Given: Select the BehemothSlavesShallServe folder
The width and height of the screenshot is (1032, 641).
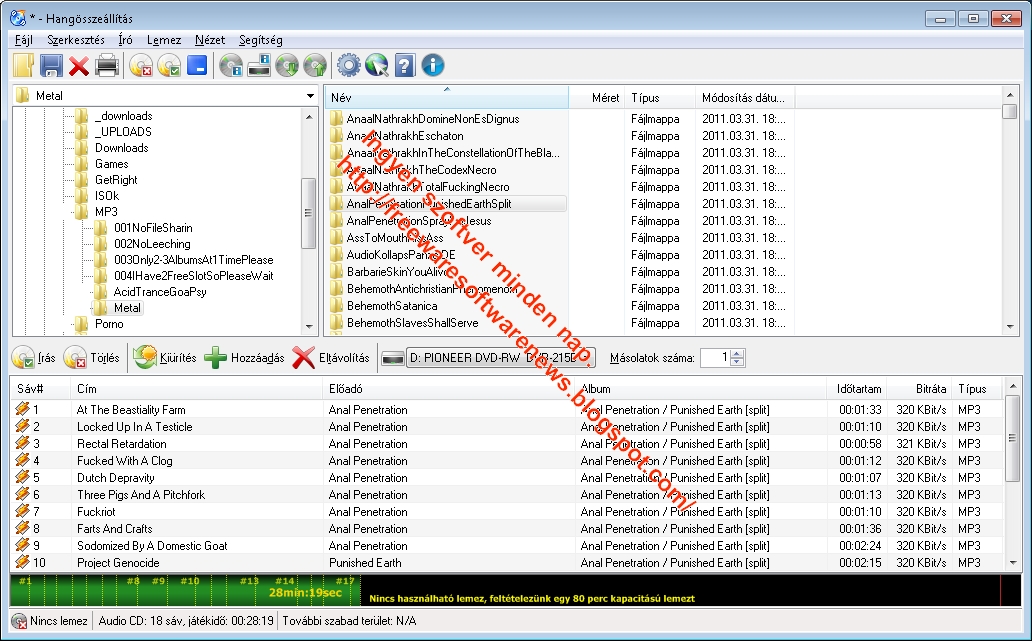Looking at the screenshot, I should 413,322.
